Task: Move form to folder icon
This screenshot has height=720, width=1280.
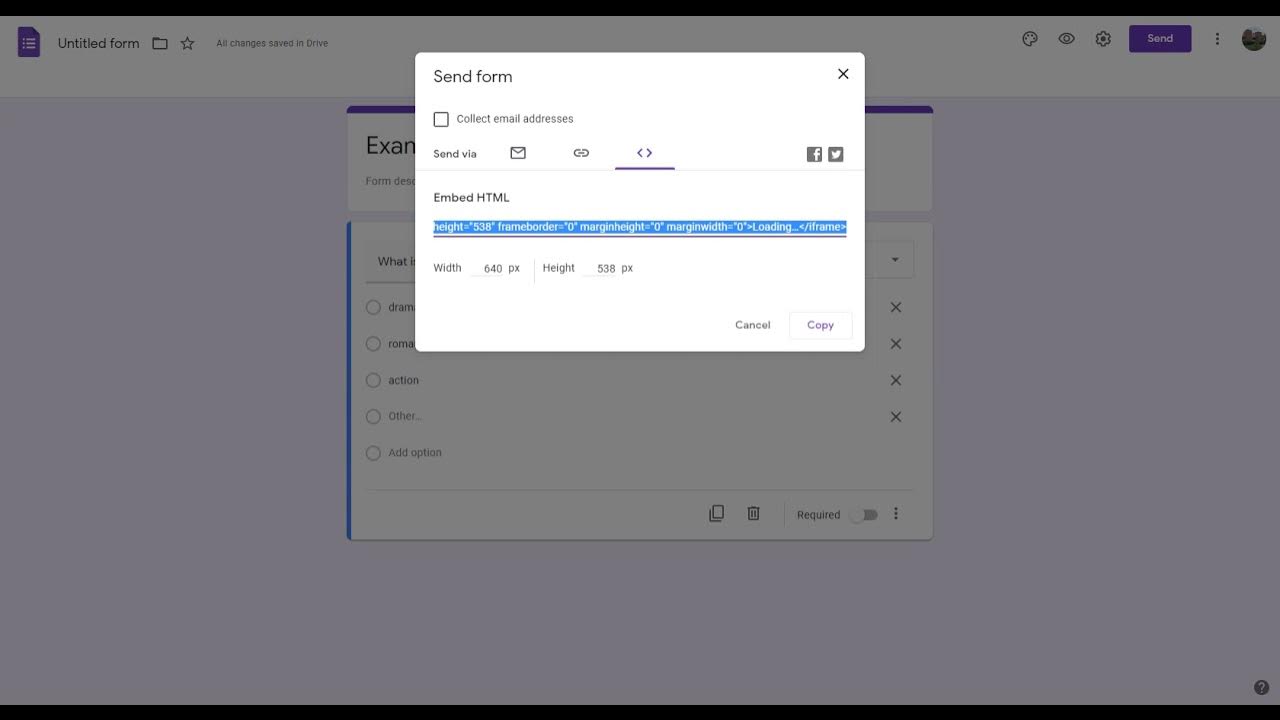Action: (160, 43)
